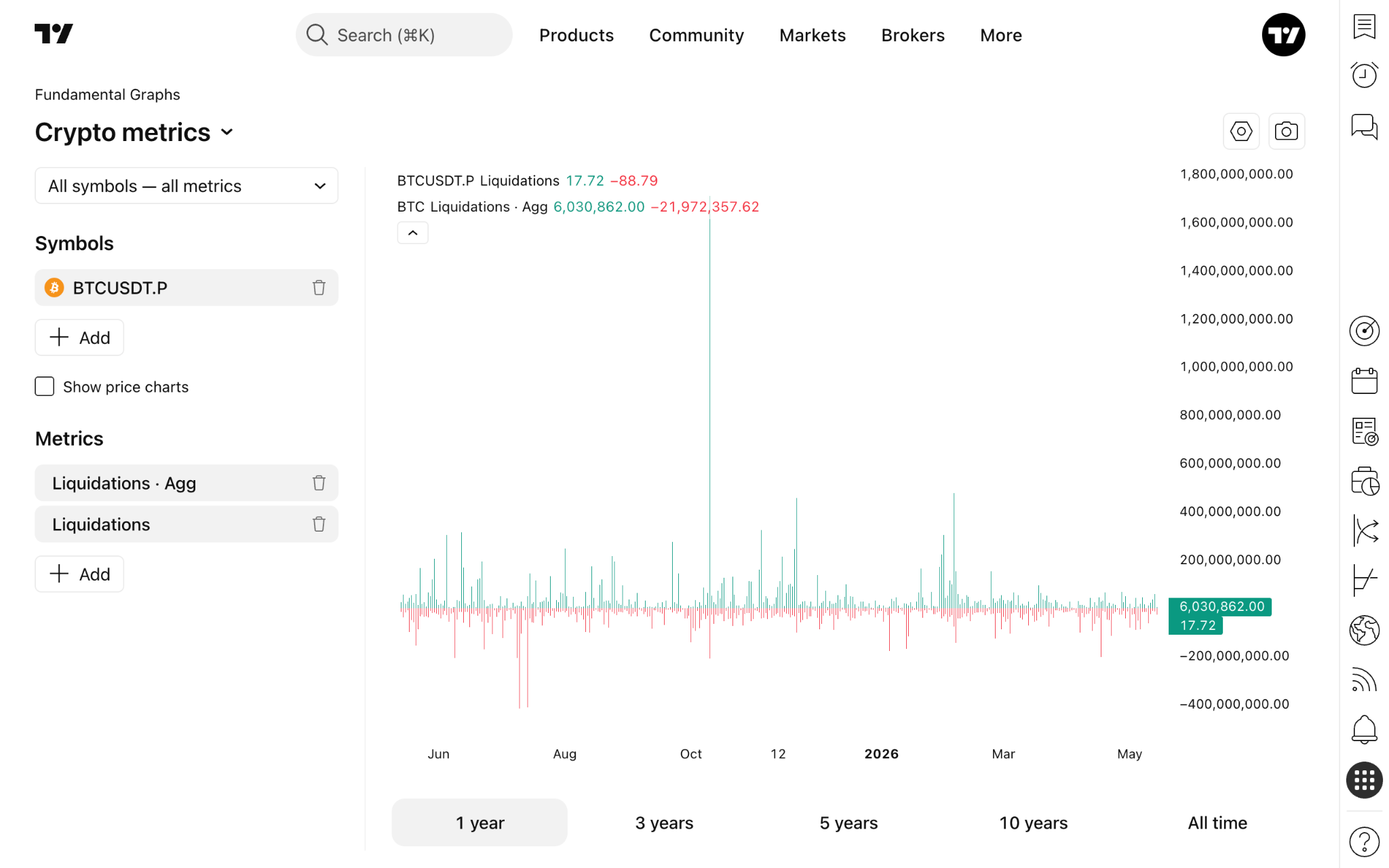The image size is (1389, 868).
Task: Collapse the chart legend chevron
Action: coord(412,233)
